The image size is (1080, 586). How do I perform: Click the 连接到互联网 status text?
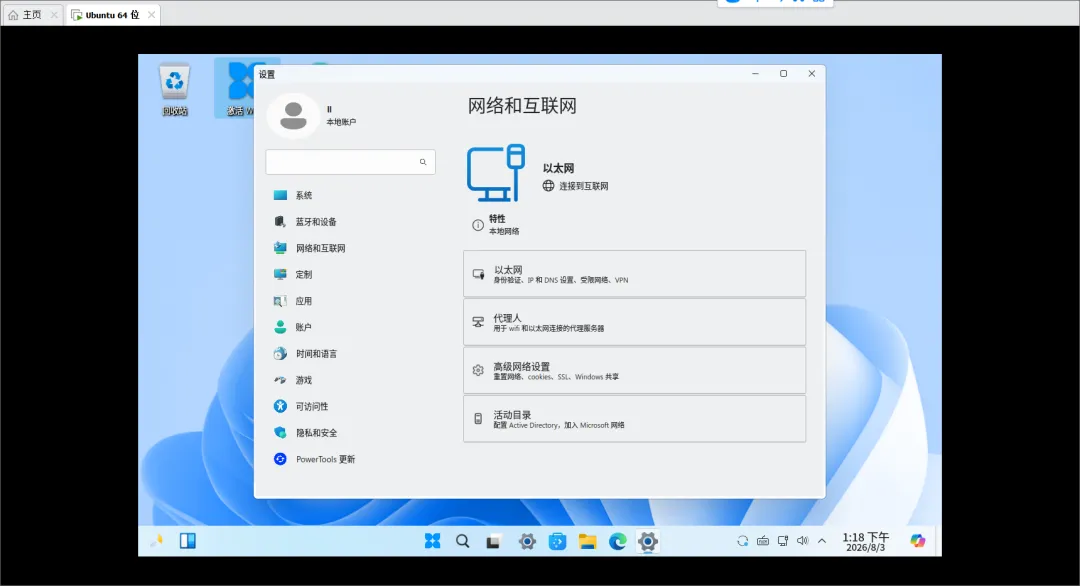click(583, 186)
